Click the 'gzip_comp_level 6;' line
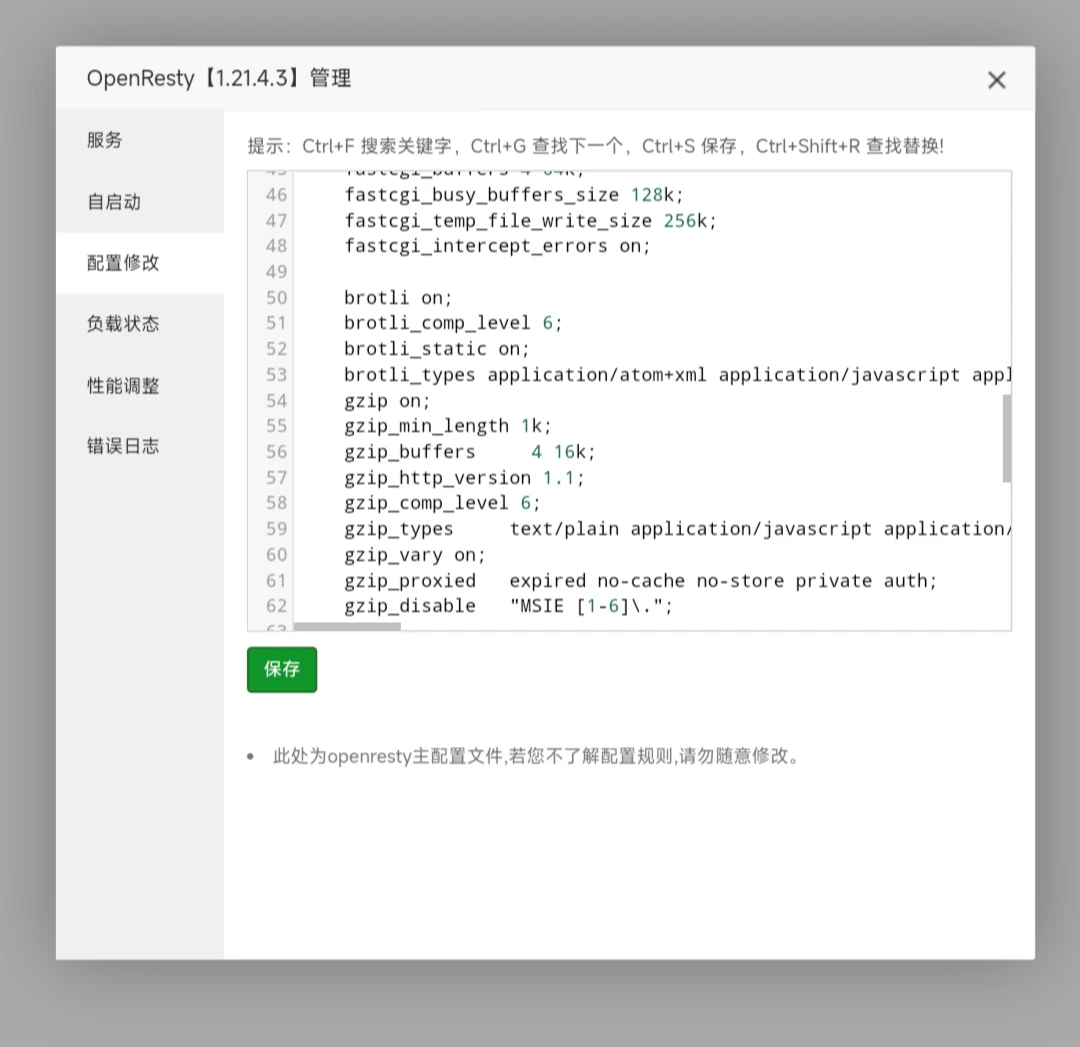 (x=442, y=503)
